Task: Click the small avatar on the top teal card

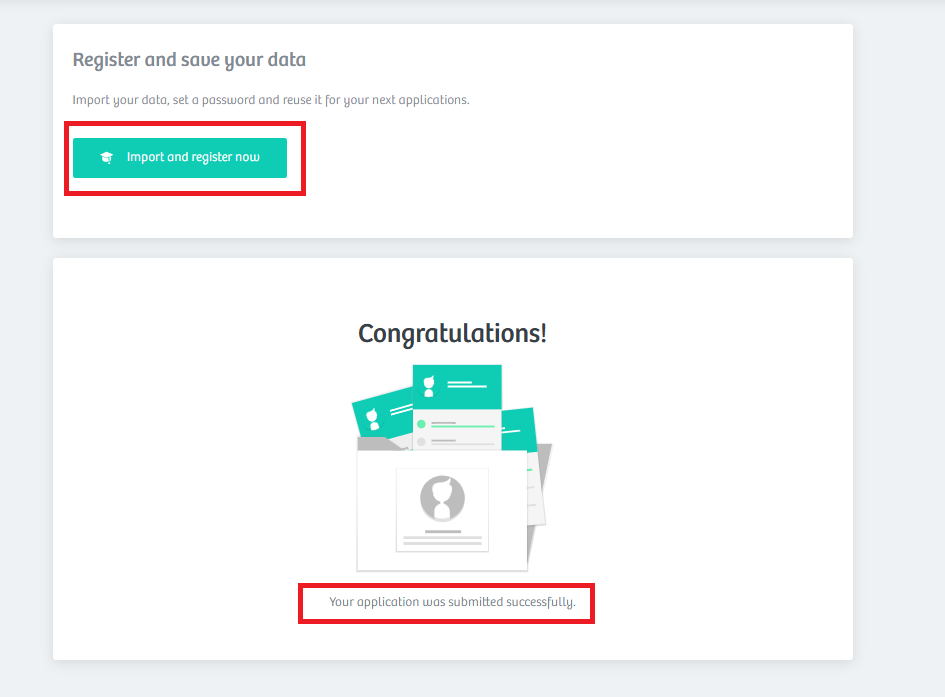Action: (429, 386)
